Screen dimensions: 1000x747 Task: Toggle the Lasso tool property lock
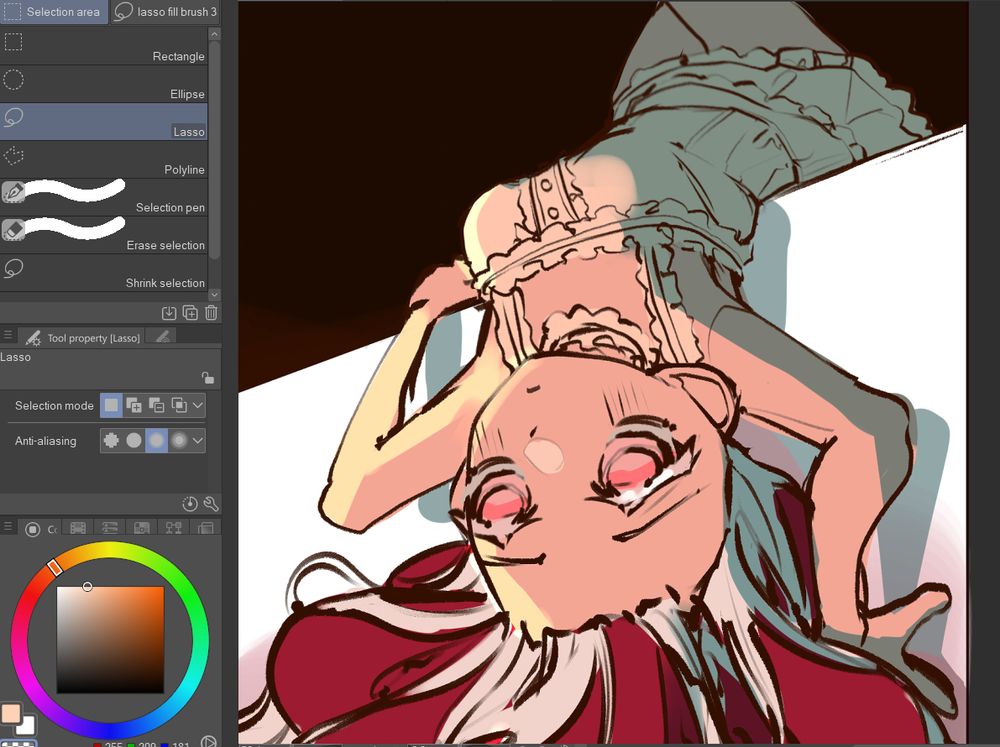pyautogui.click(x=207, y=378)
